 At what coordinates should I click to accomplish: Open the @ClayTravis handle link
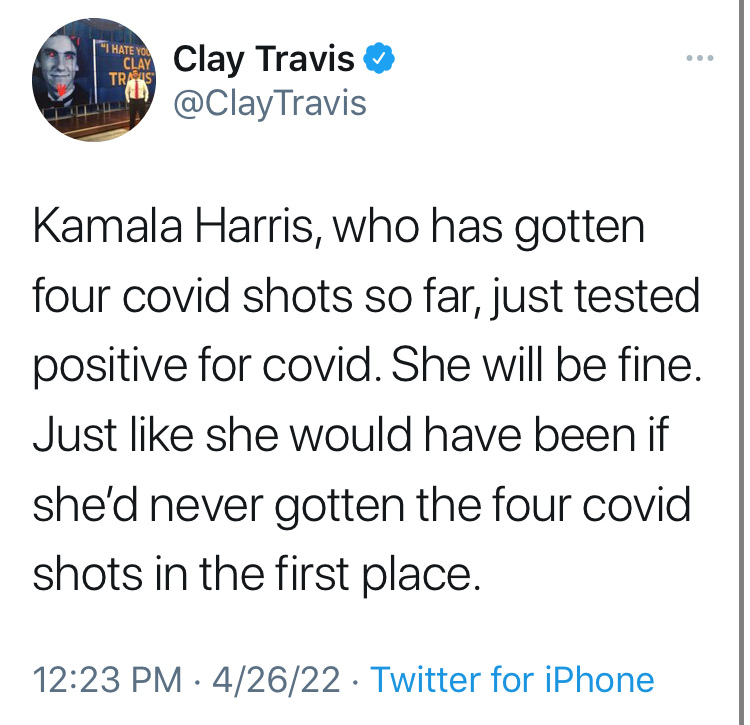(270, 103)
